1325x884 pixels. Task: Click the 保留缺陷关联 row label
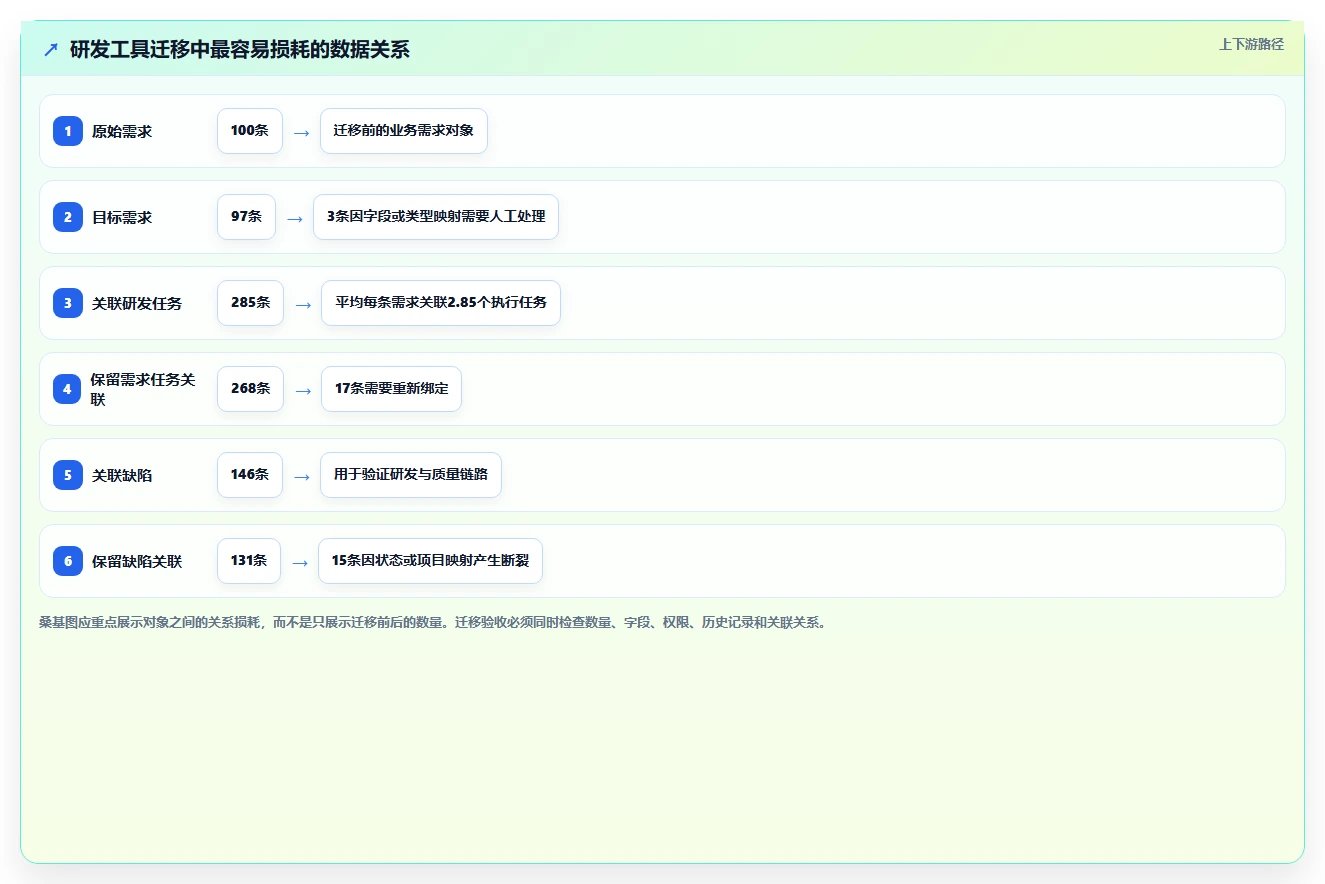[x=137, y=561]
